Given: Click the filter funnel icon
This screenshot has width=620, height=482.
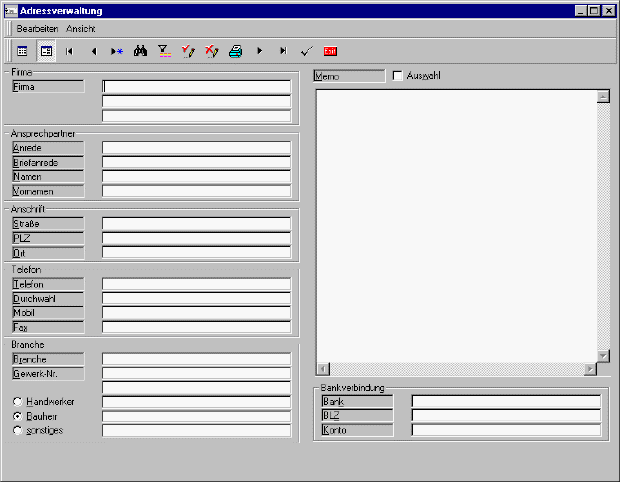Looking at the screenshot, I should [x=164, y=50].
